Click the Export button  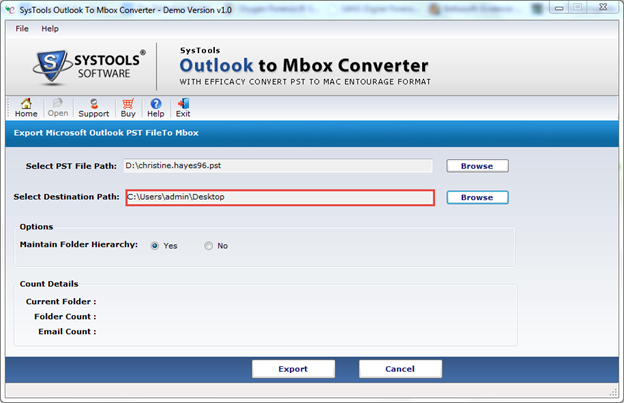[293, 369]
